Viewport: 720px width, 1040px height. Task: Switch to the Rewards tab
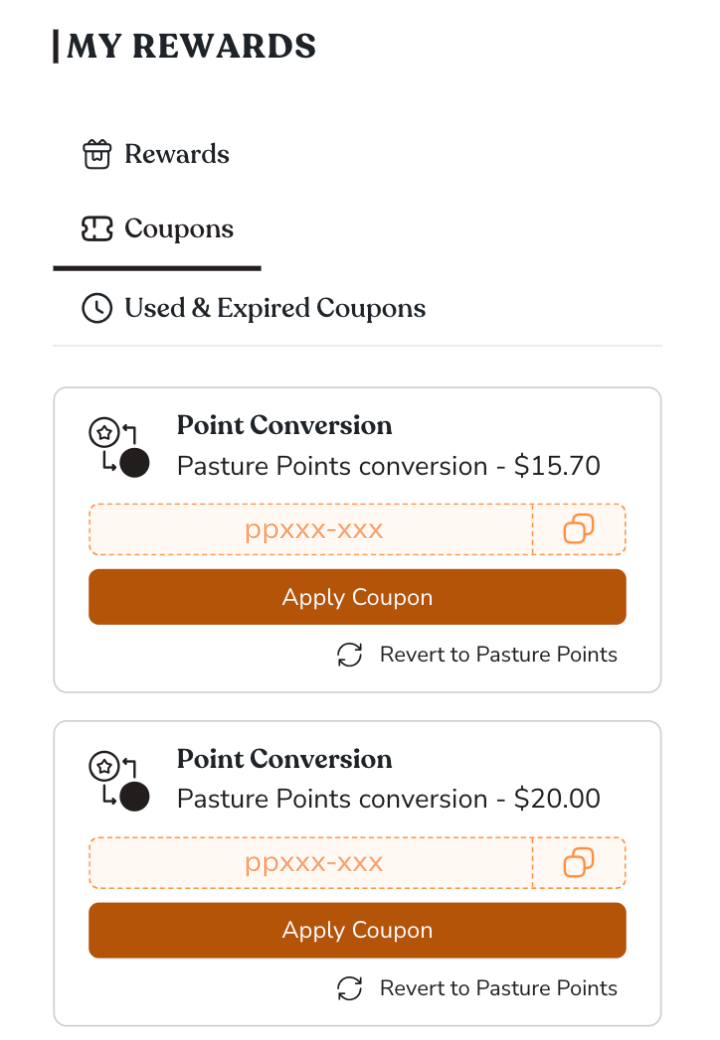[x=176, y=153]
